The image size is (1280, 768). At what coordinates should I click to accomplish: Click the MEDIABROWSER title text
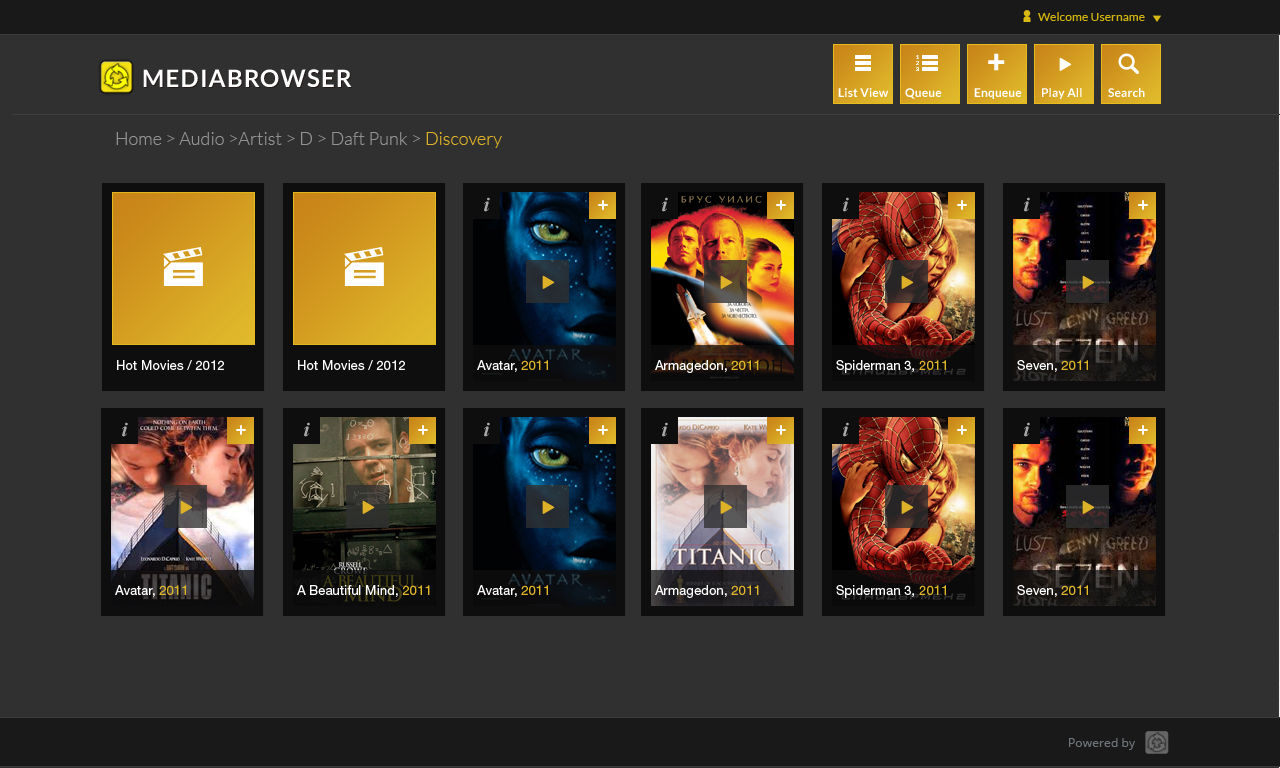[247, 78]
